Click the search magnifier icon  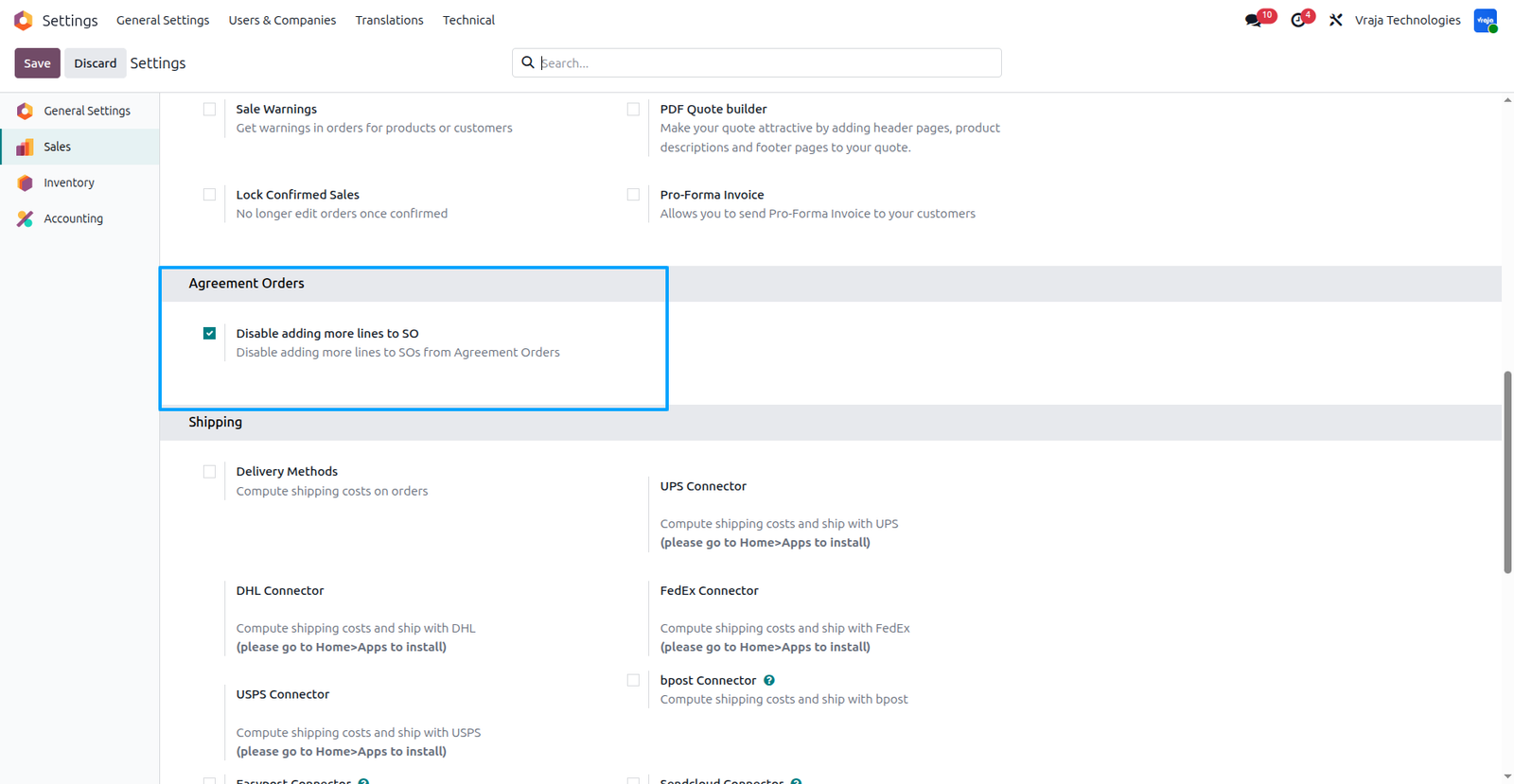tap(528, 62)
